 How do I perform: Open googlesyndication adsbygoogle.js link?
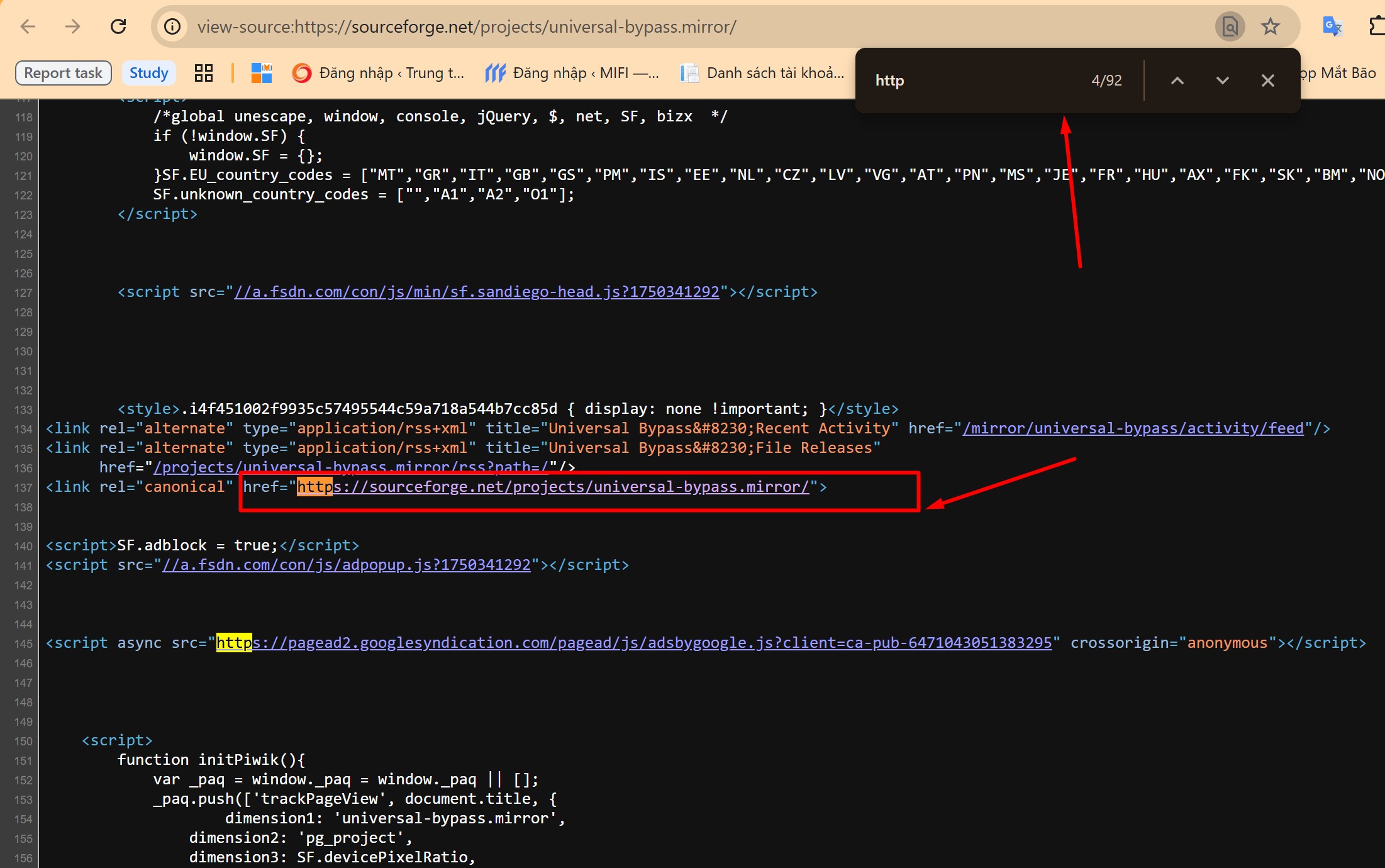[634, 643]
